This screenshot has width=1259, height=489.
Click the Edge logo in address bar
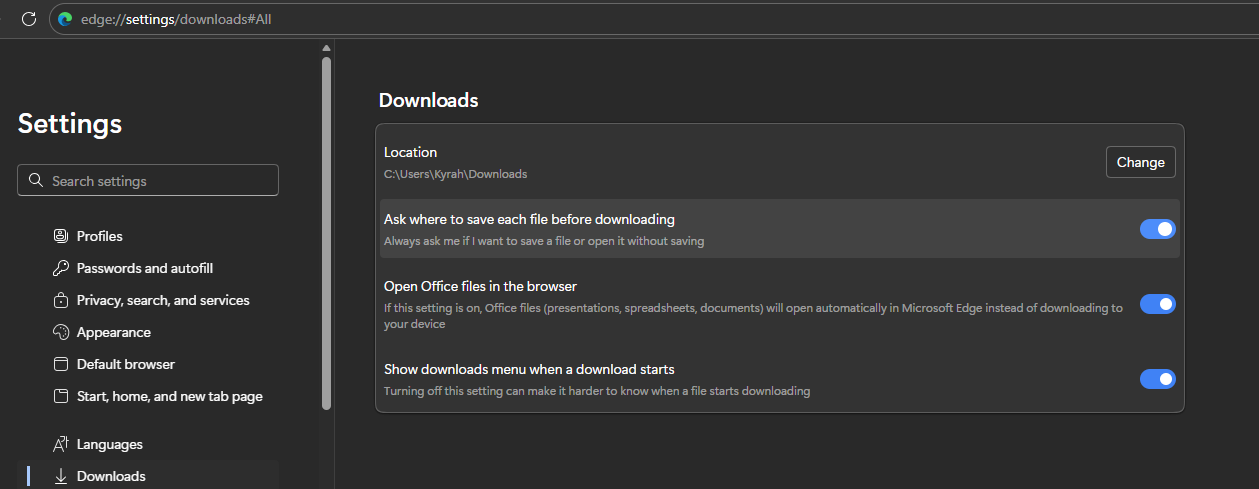[x=66, y=19]
